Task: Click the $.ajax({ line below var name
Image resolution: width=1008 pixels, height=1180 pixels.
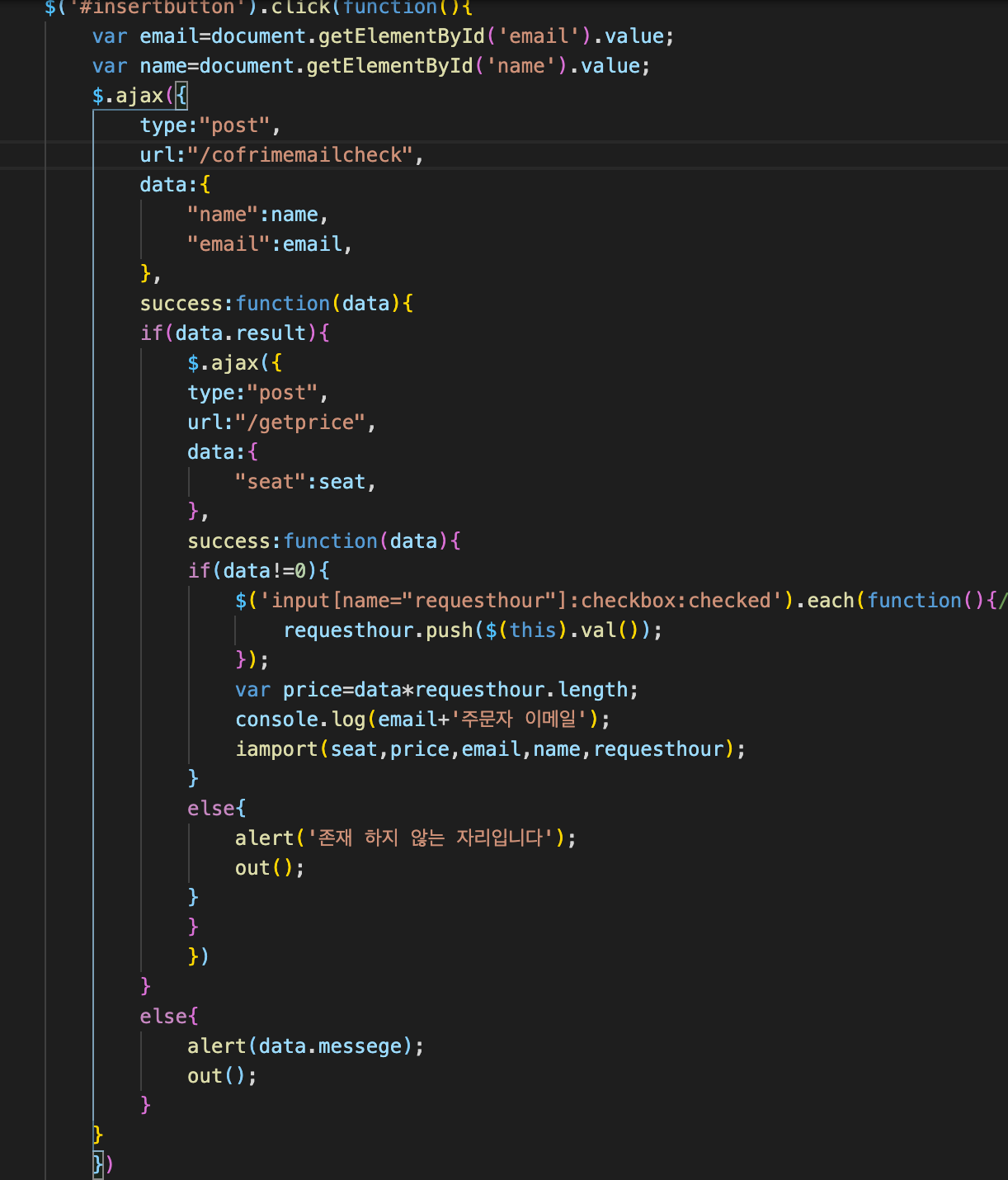Action: (x=140, y=96)
